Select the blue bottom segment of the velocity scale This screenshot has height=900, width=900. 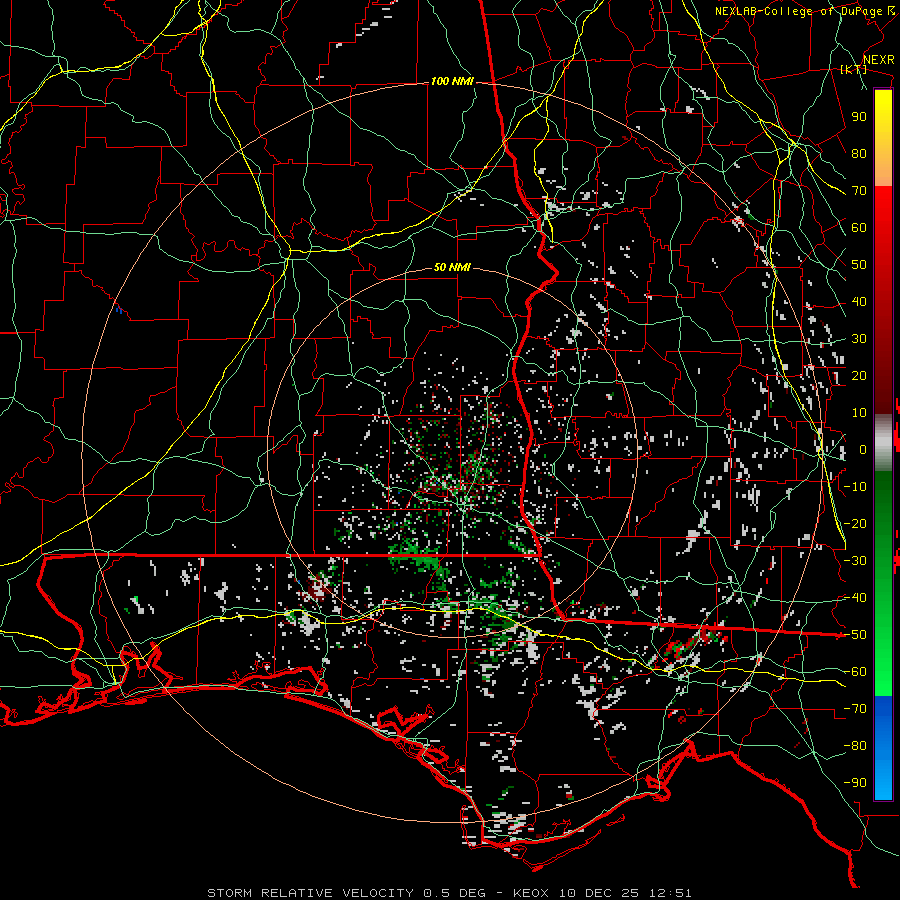point(883,748)
